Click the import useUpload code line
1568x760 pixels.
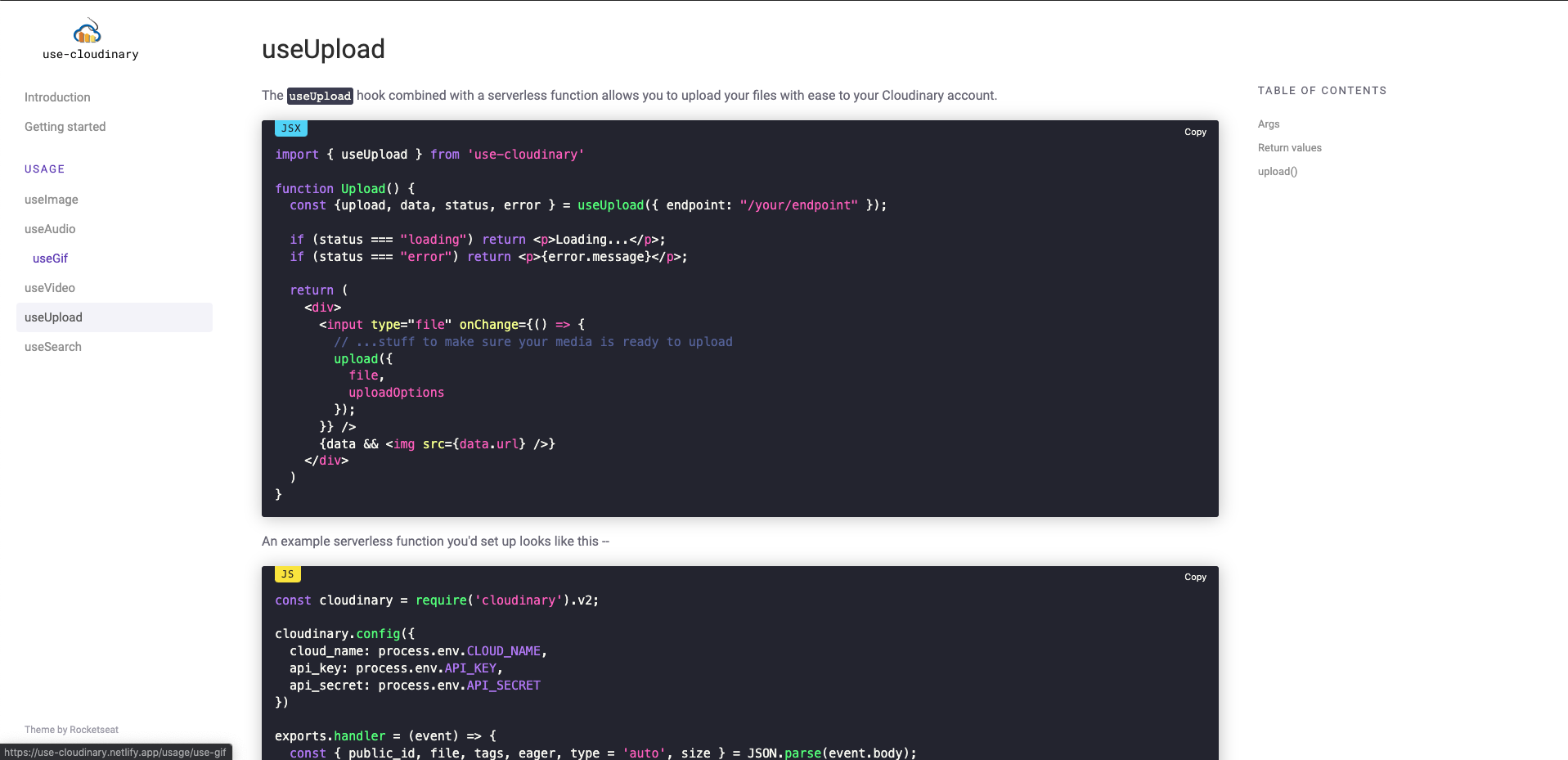(429, 155)
